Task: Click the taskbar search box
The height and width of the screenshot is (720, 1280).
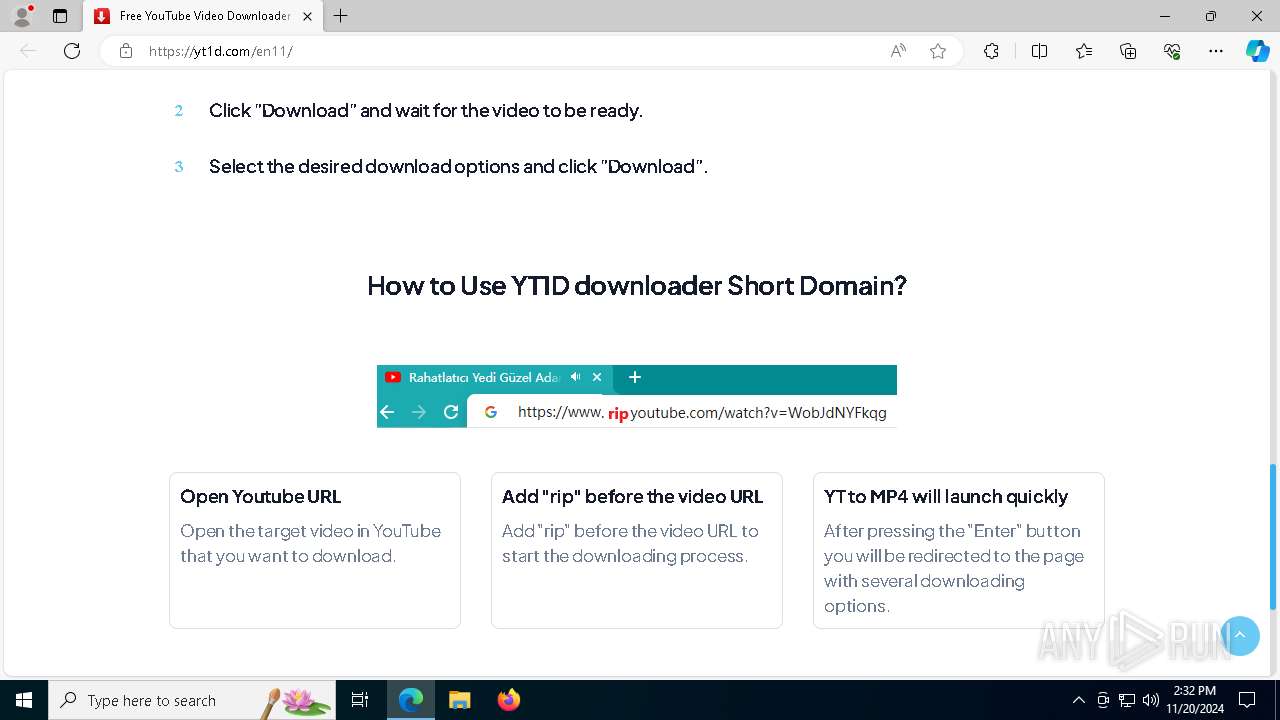Action: click(x=192, y=700)
